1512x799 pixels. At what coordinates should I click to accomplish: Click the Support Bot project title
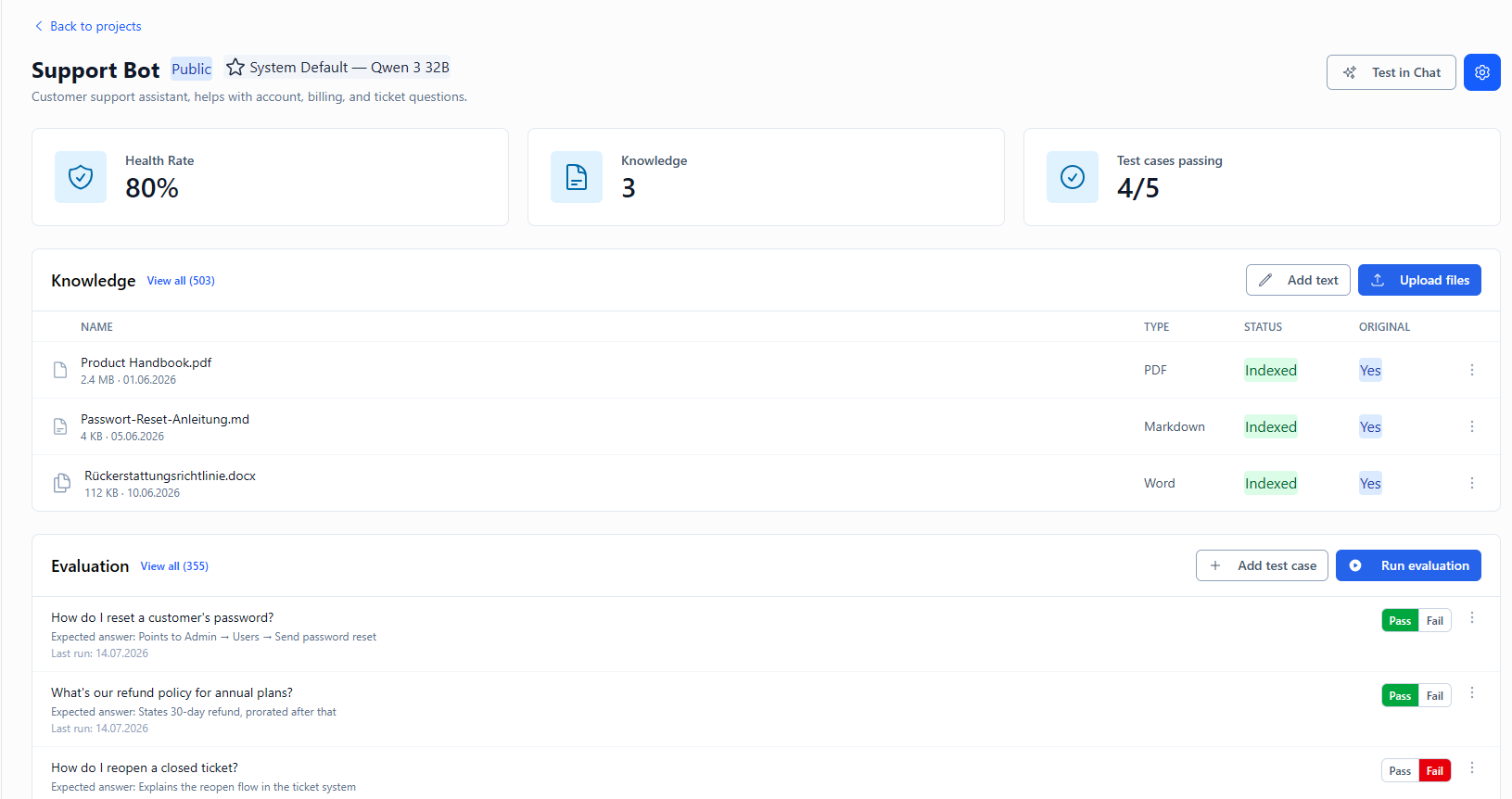point(95,70)
